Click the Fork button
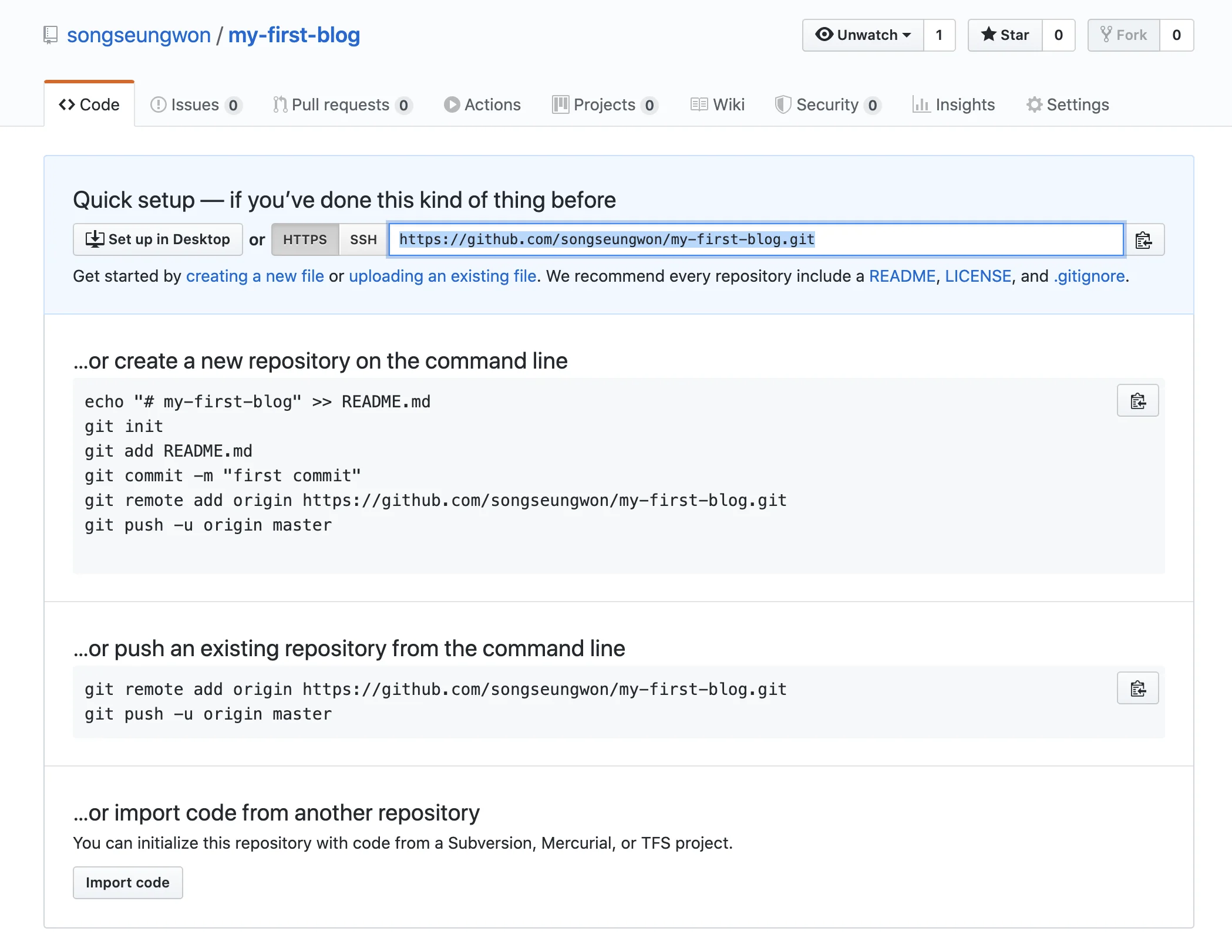This screenshot has width=1232, height=952. click(1123, 35)
